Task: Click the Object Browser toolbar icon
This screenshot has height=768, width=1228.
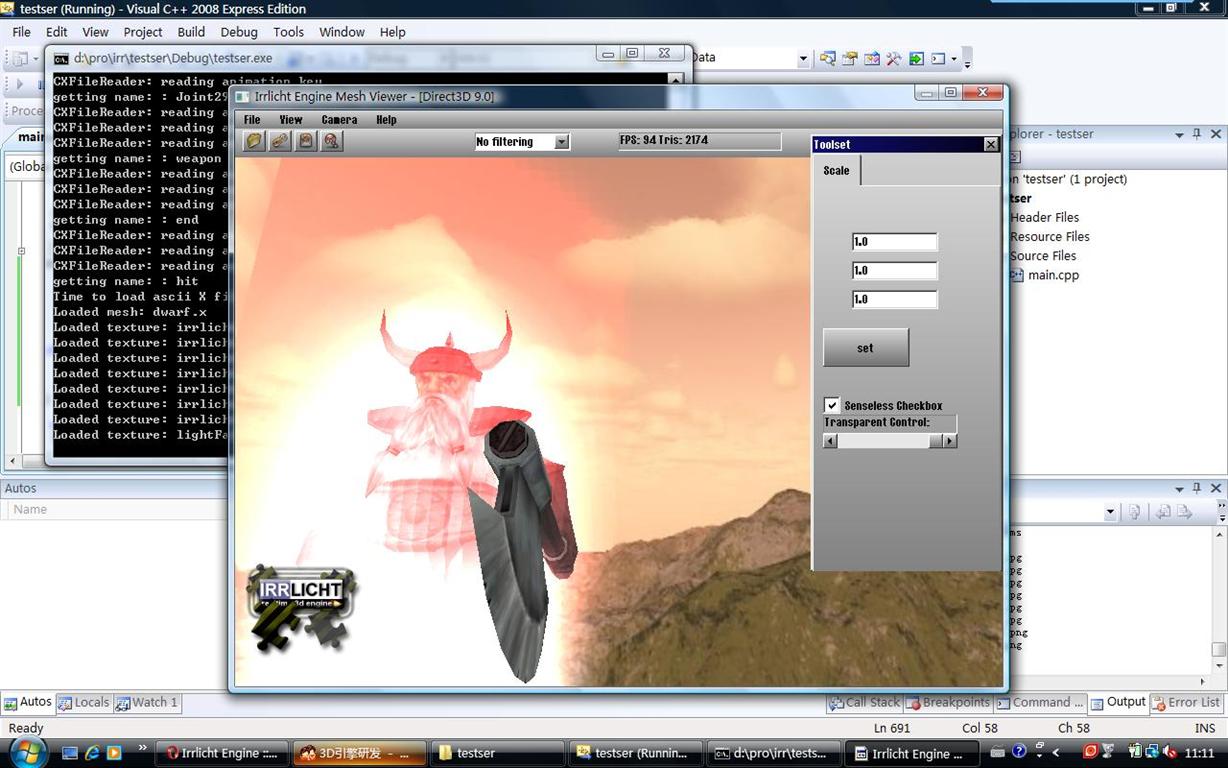Action: (872, 59)
